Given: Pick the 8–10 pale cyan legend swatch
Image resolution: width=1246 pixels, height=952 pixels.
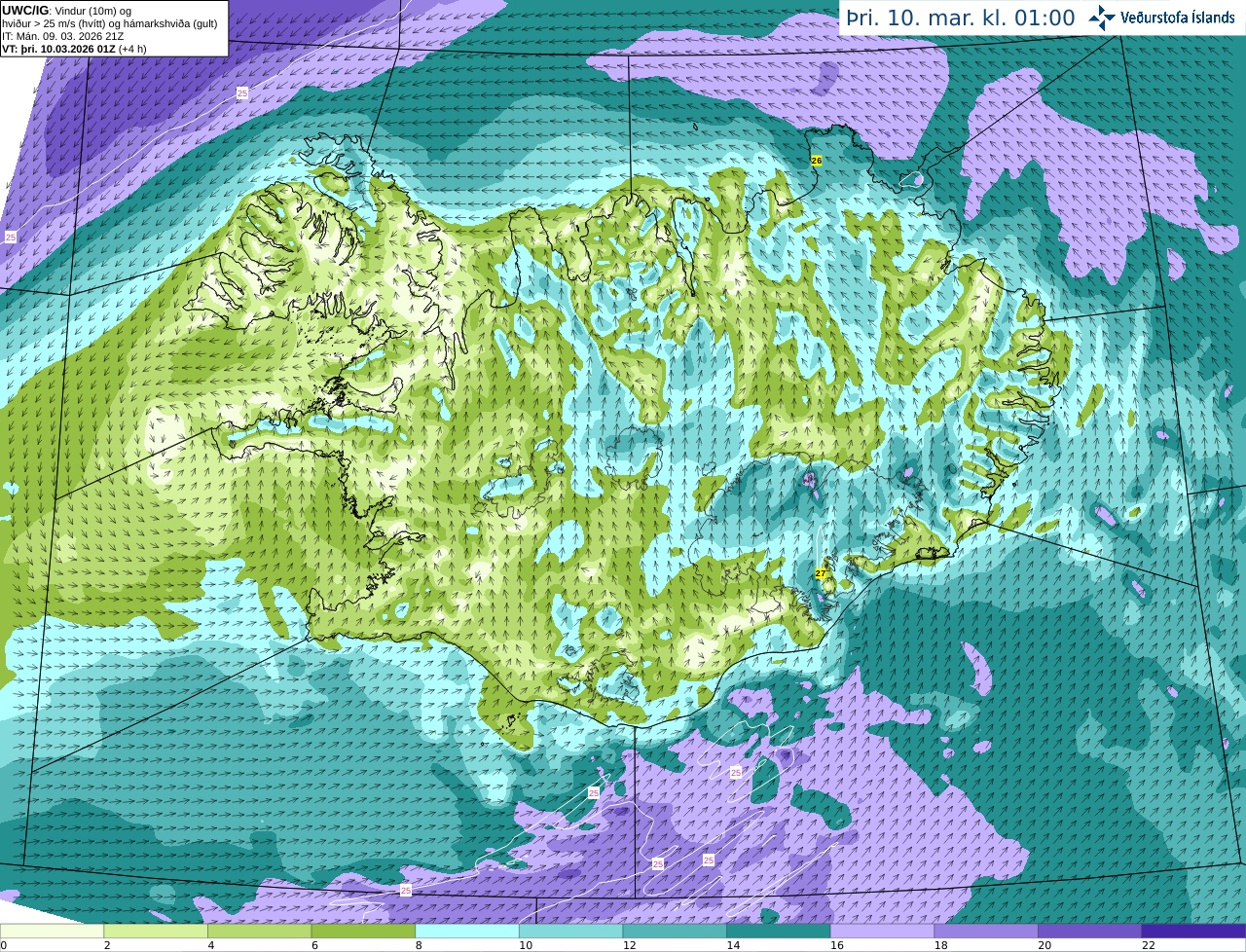Looking at the screenshot, I should pyautogui.click(x=467, y=931).
